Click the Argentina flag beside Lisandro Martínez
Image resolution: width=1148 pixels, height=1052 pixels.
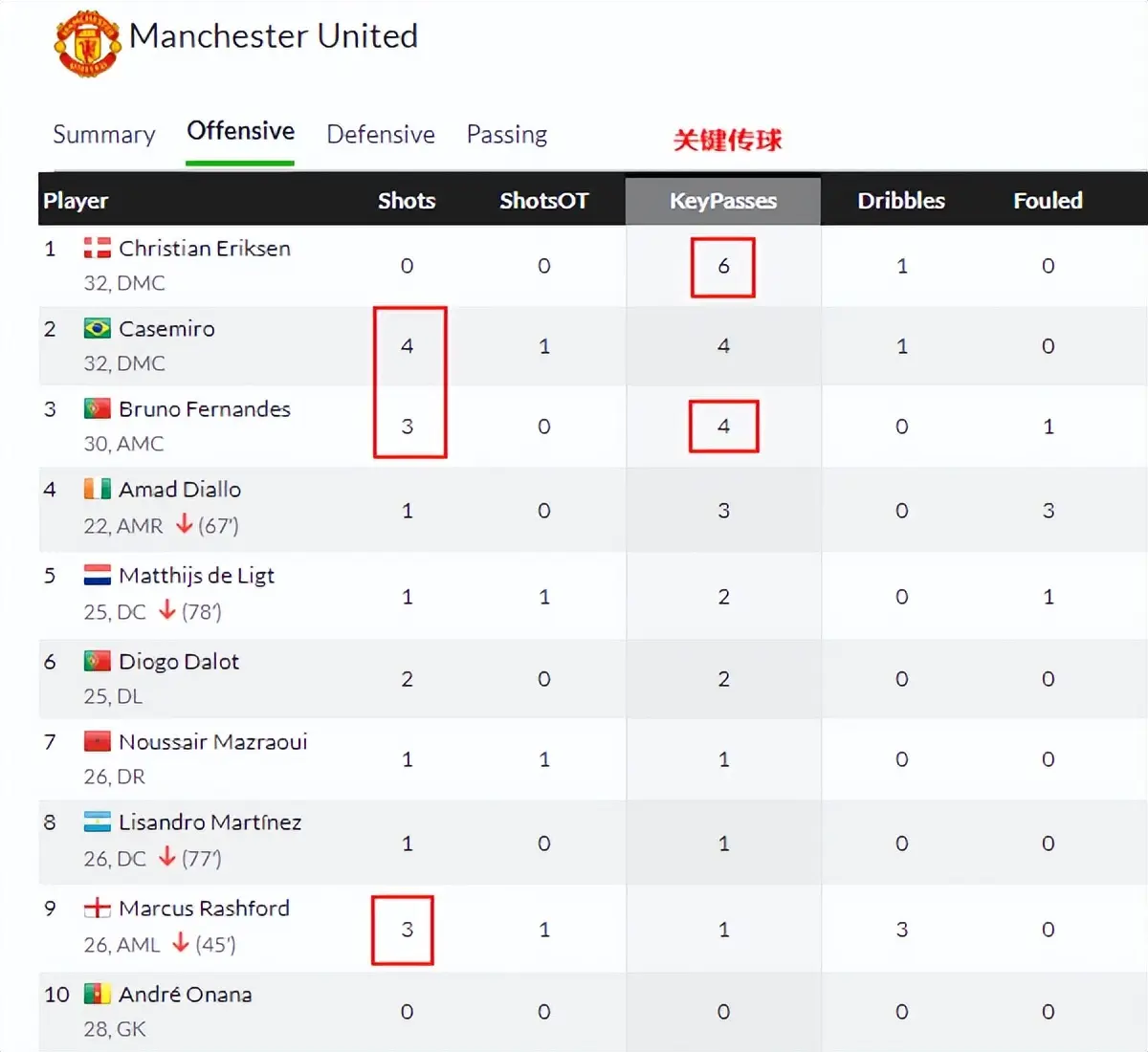coord(98,822)
